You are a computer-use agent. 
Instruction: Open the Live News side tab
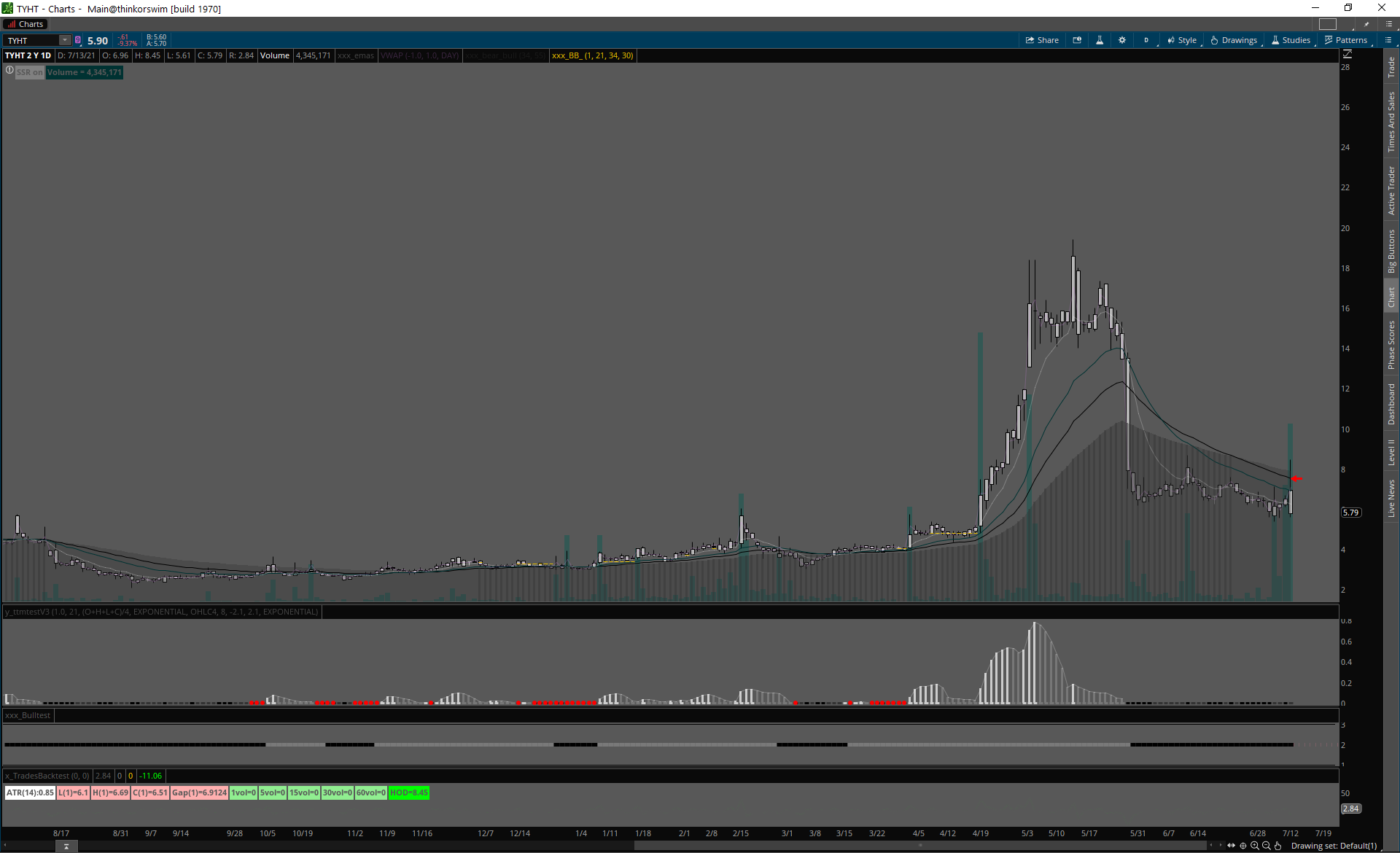[x=1391, y=499]
